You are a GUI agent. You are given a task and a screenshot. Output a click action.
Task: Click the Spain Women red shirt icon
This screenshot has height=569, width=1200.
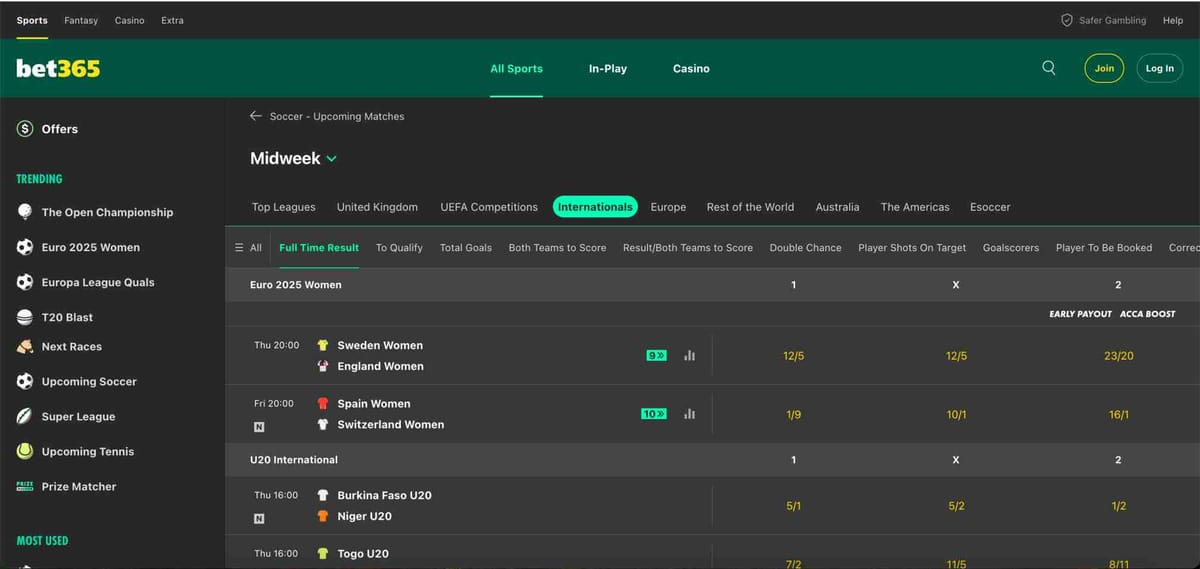pyautogui.click(x=323, y=404)
